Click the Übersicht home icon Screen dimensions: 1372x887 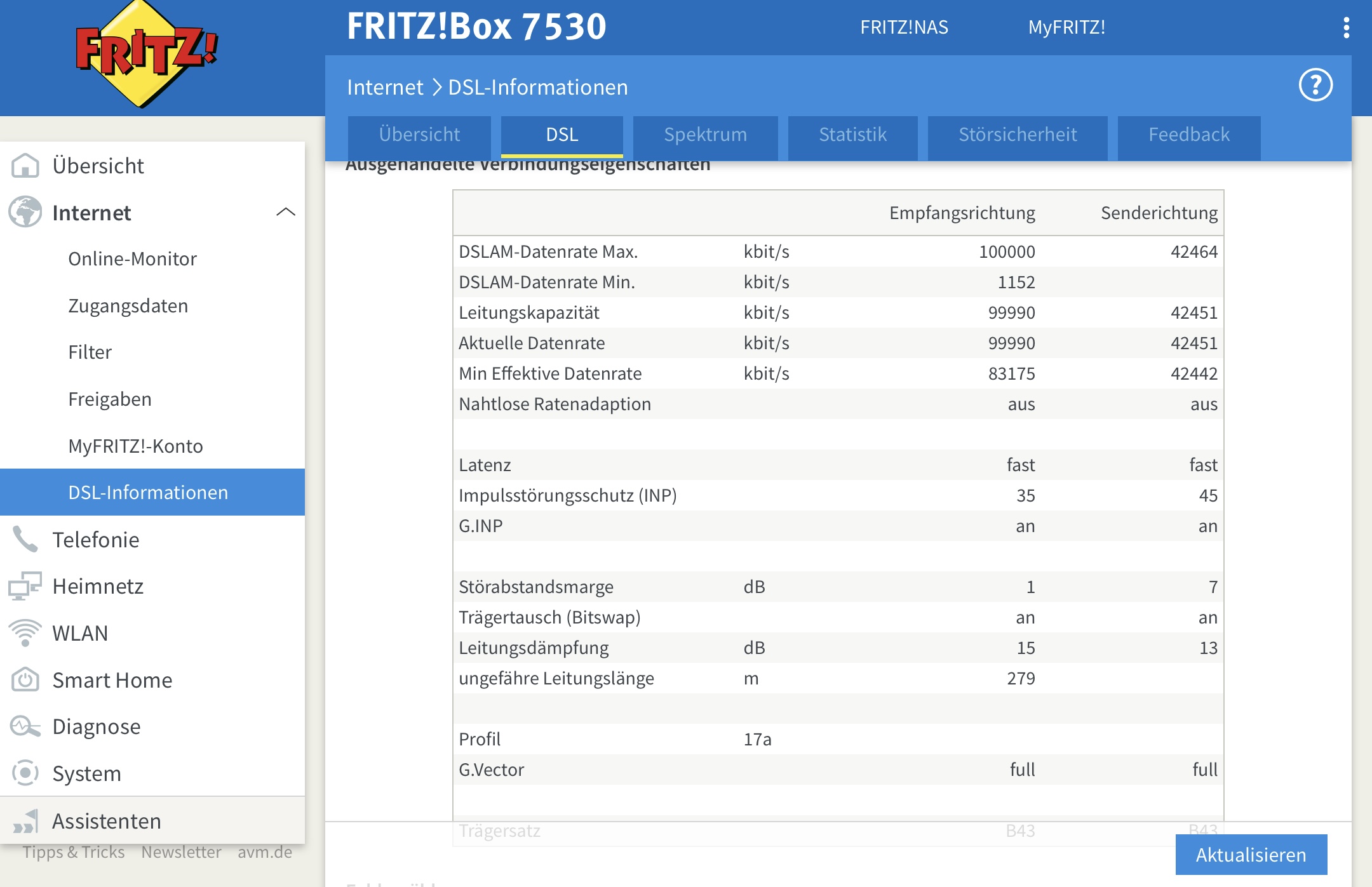pos(25,166)
